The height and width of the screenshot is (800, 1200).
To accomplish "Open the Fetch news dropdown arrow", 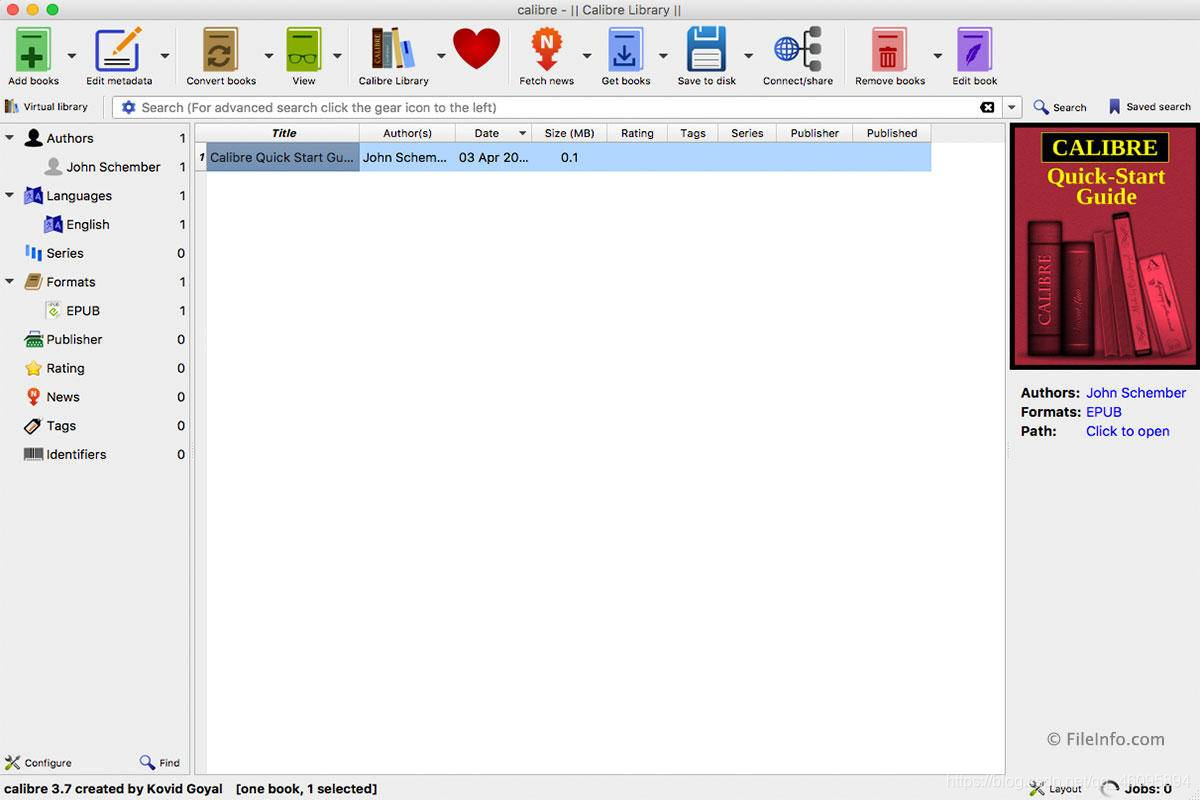I will pyautogui.click(x=586, y=56).
